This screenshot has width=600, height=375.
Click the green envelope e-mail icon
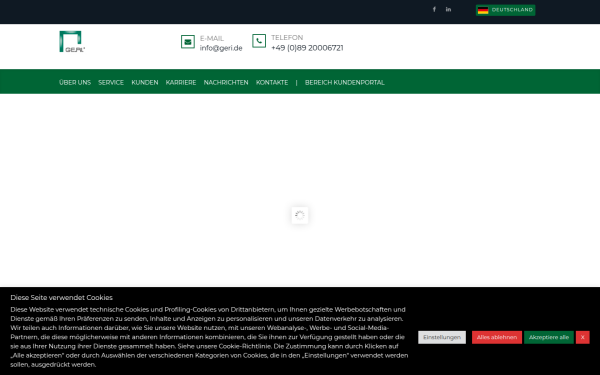click(188, 42)
